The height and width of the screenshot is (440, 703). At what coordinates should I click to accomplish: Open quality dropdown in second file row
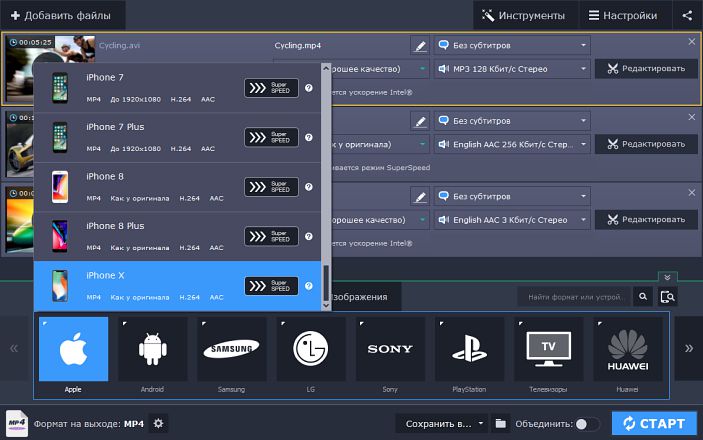tap(422, 144)
